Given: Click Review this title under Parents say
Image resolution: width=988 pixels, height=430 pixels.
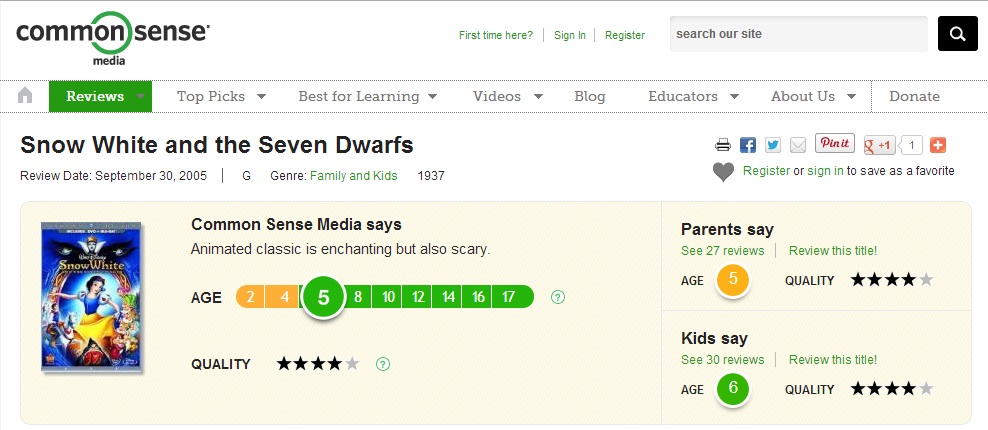Looking at the screenshot, I should point(833,250).
